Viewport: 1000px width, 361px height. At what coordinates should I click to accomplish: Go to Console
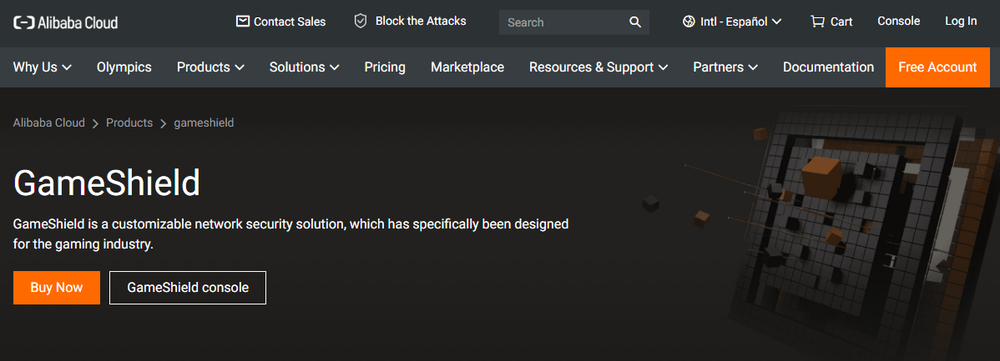899,21
